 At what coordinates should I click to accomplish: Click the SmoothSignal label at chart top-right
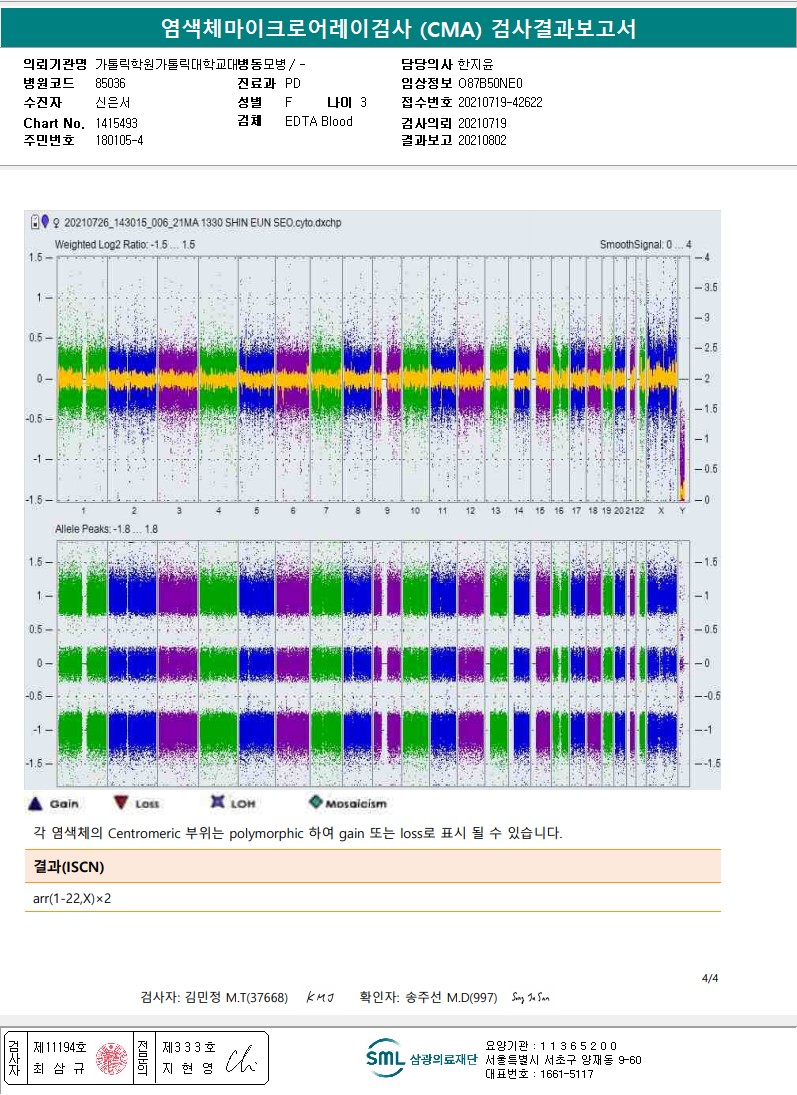(645, 244)
